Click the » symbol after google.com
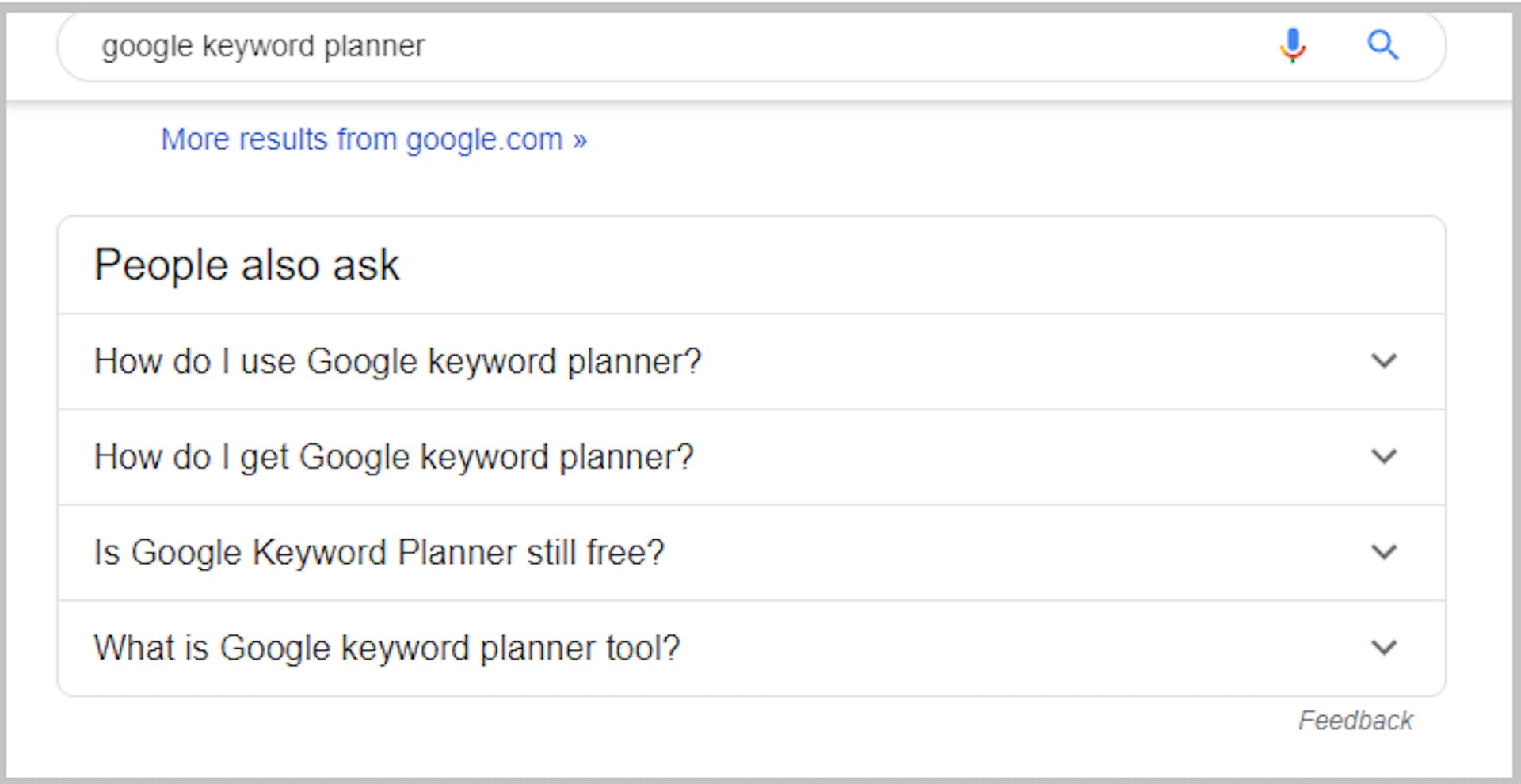The image size is (1521, 784). tap(580, 140)
